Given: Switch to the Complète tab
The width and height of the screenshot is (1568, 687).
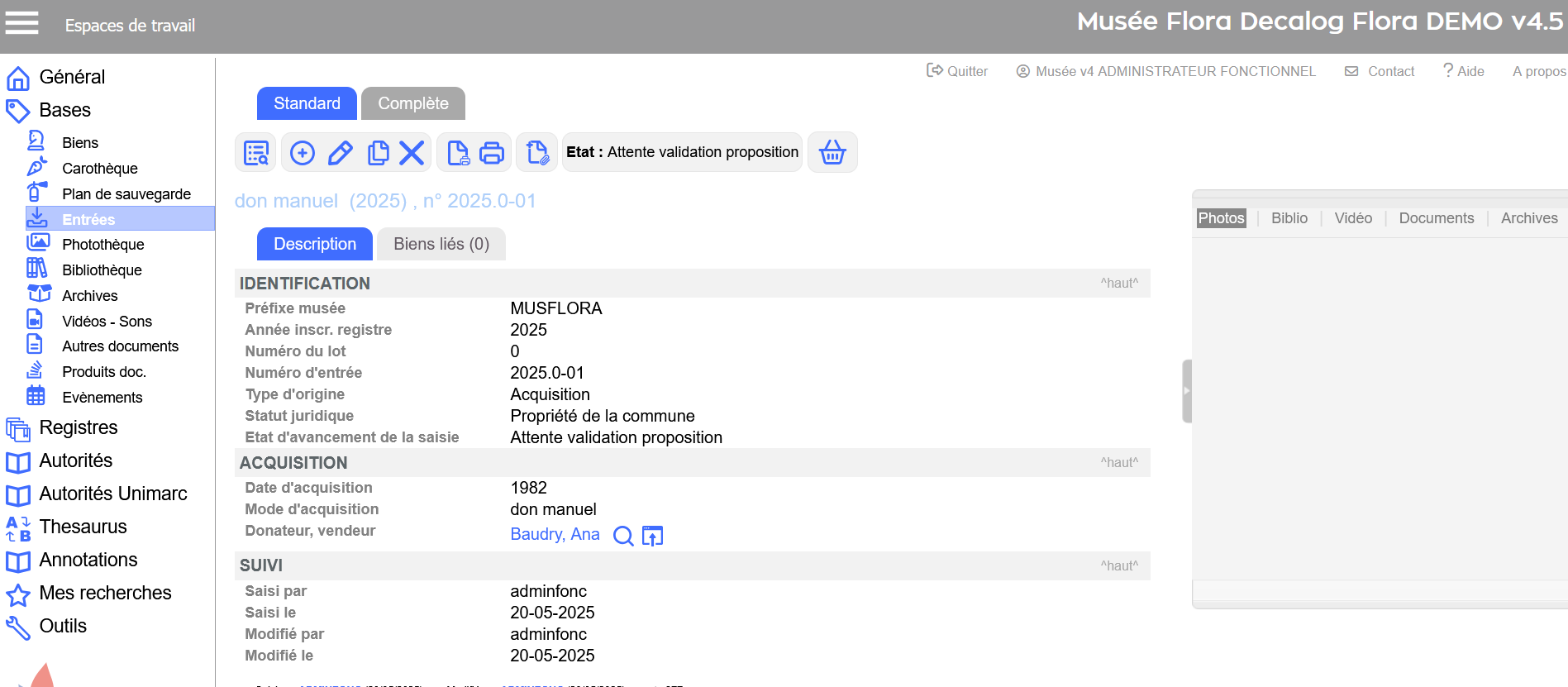Looking at the screenshot, I should [412, 103].
